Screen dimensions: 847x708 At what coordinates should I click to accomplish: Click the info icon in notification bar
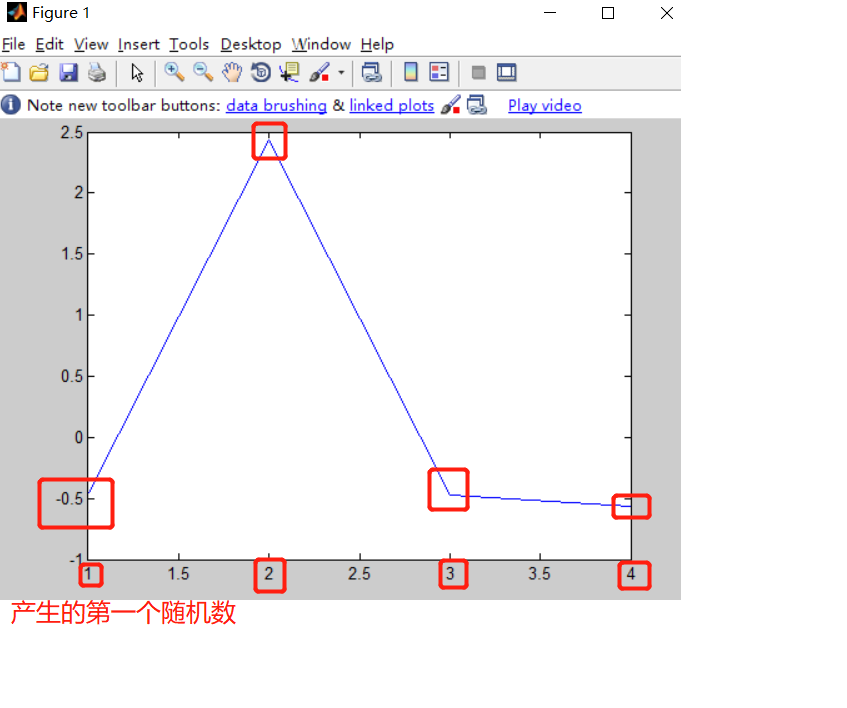[10, 105]
